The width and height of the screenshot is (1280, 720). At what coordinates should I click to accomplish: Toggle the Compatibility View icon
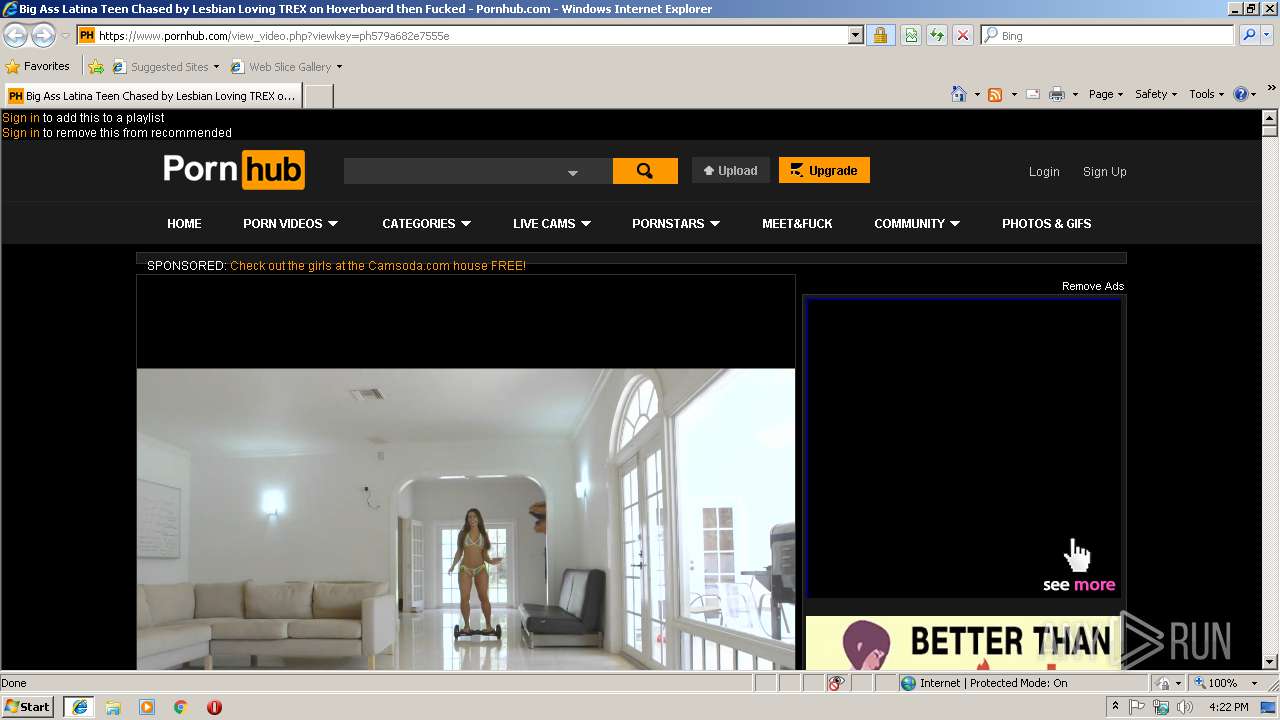coord(911,36)
